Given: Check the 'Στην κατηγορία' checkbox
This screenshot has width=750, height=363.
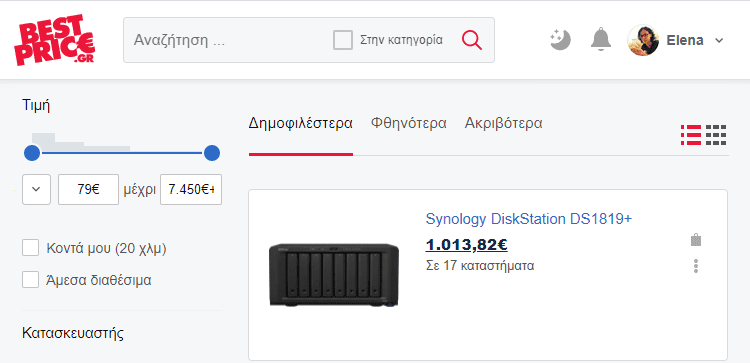Looking at the screenshot, I should [x=343, y=40].
